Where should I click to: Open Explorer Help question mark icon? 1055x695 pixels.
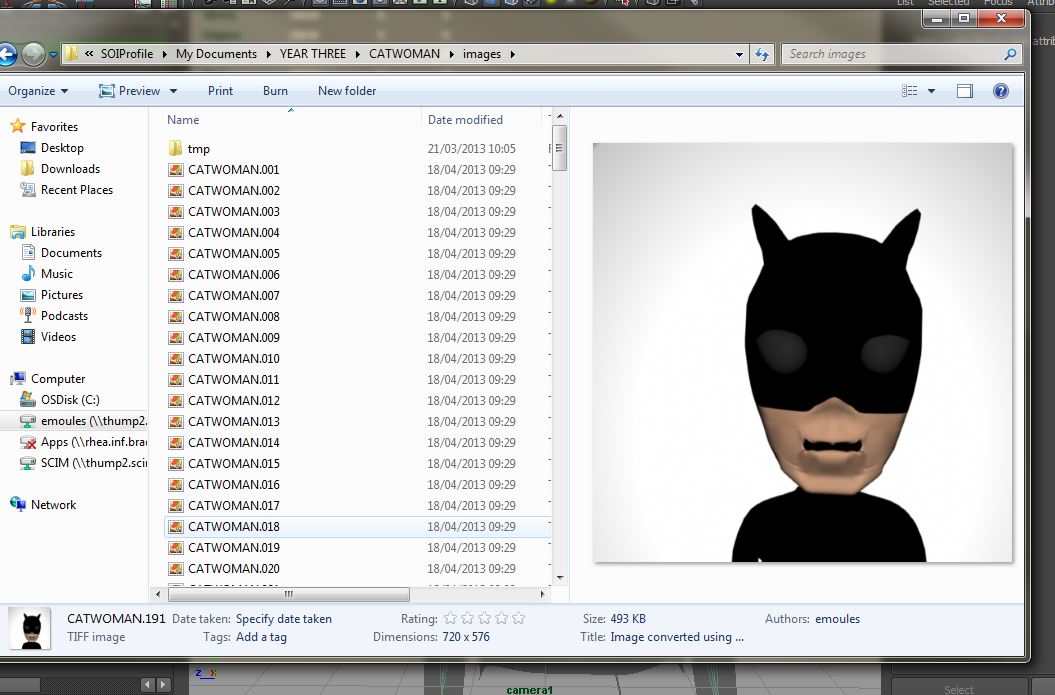(1001, 91)
